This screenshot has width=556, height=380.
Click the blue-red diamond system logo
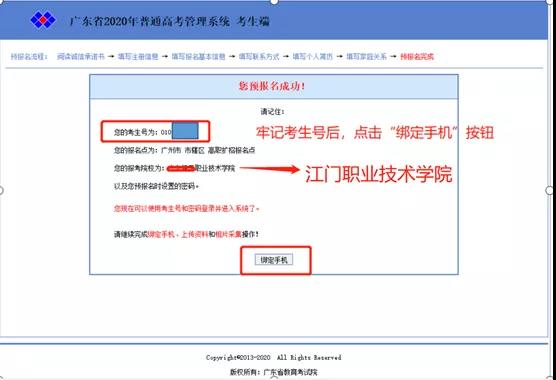(43, 20)
